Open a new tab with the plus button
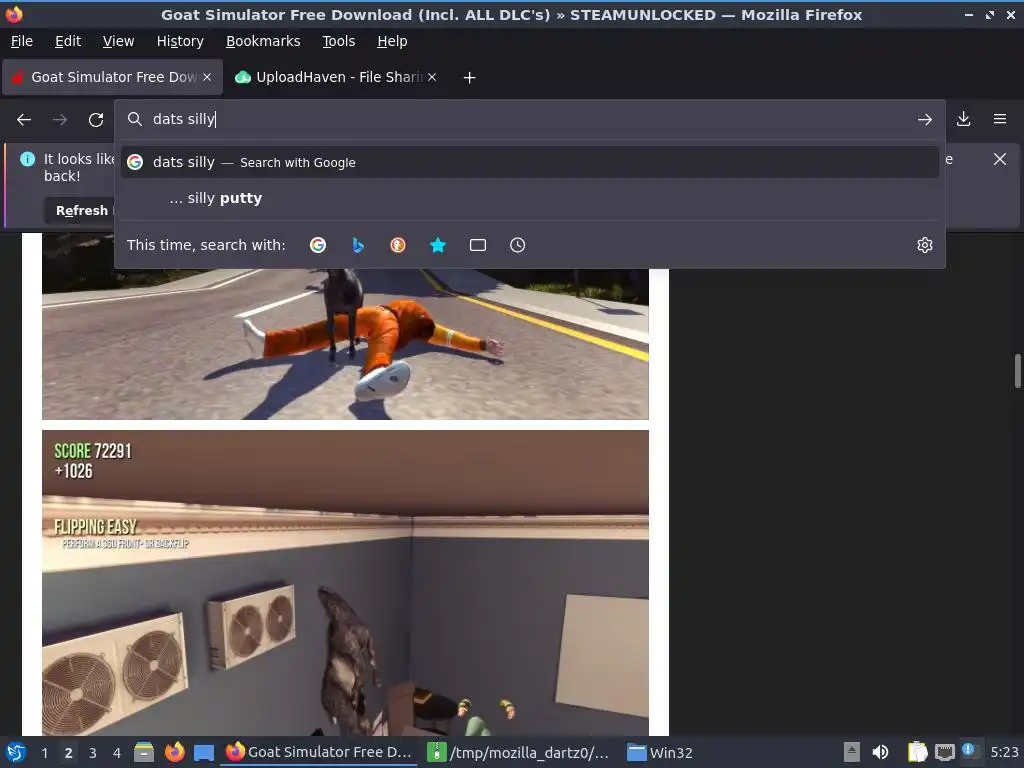1024x768 pixels. click(469, 78)
